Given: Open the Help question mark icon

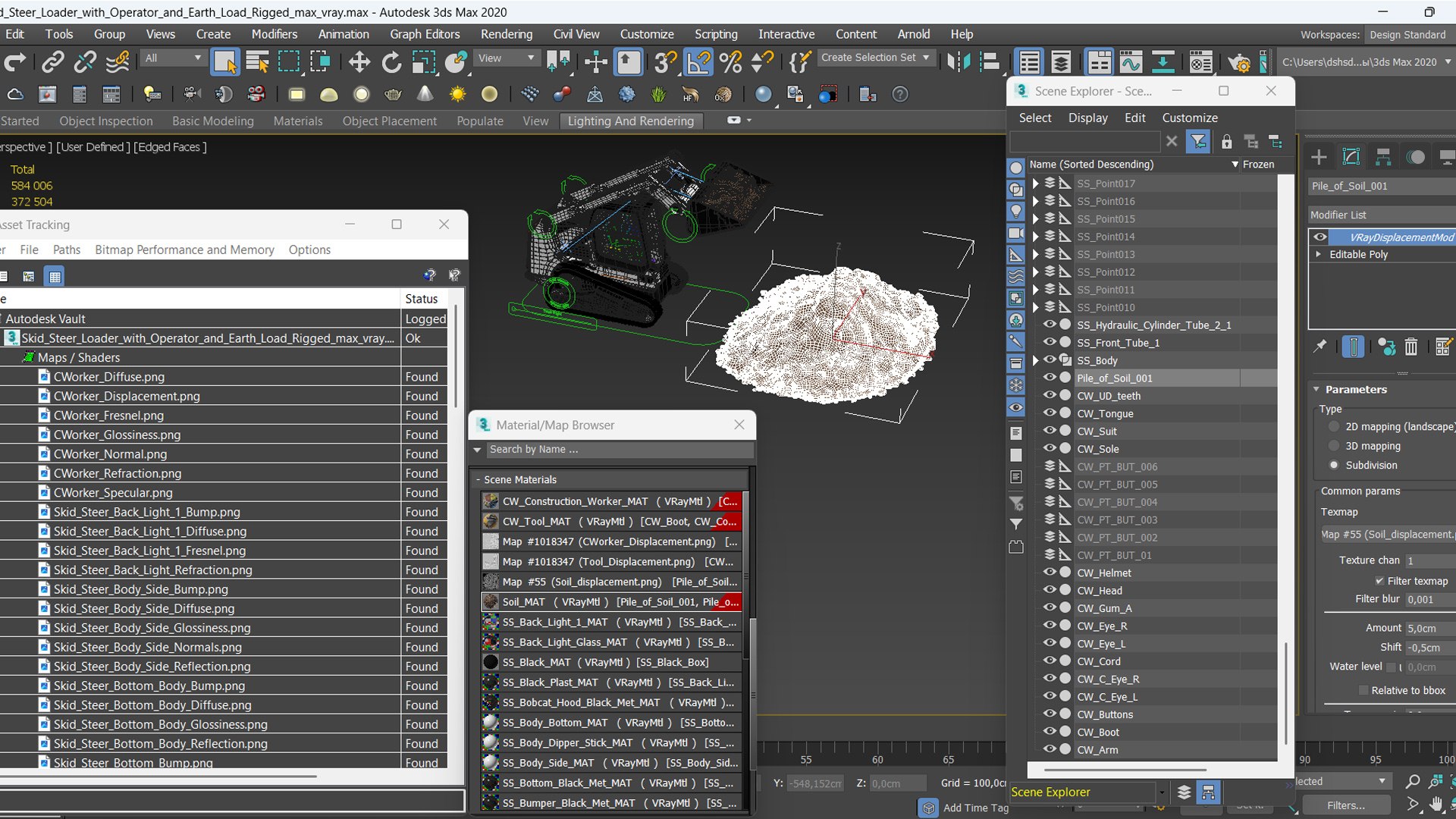Looking at the screenshot, I should tap(900, 94).
